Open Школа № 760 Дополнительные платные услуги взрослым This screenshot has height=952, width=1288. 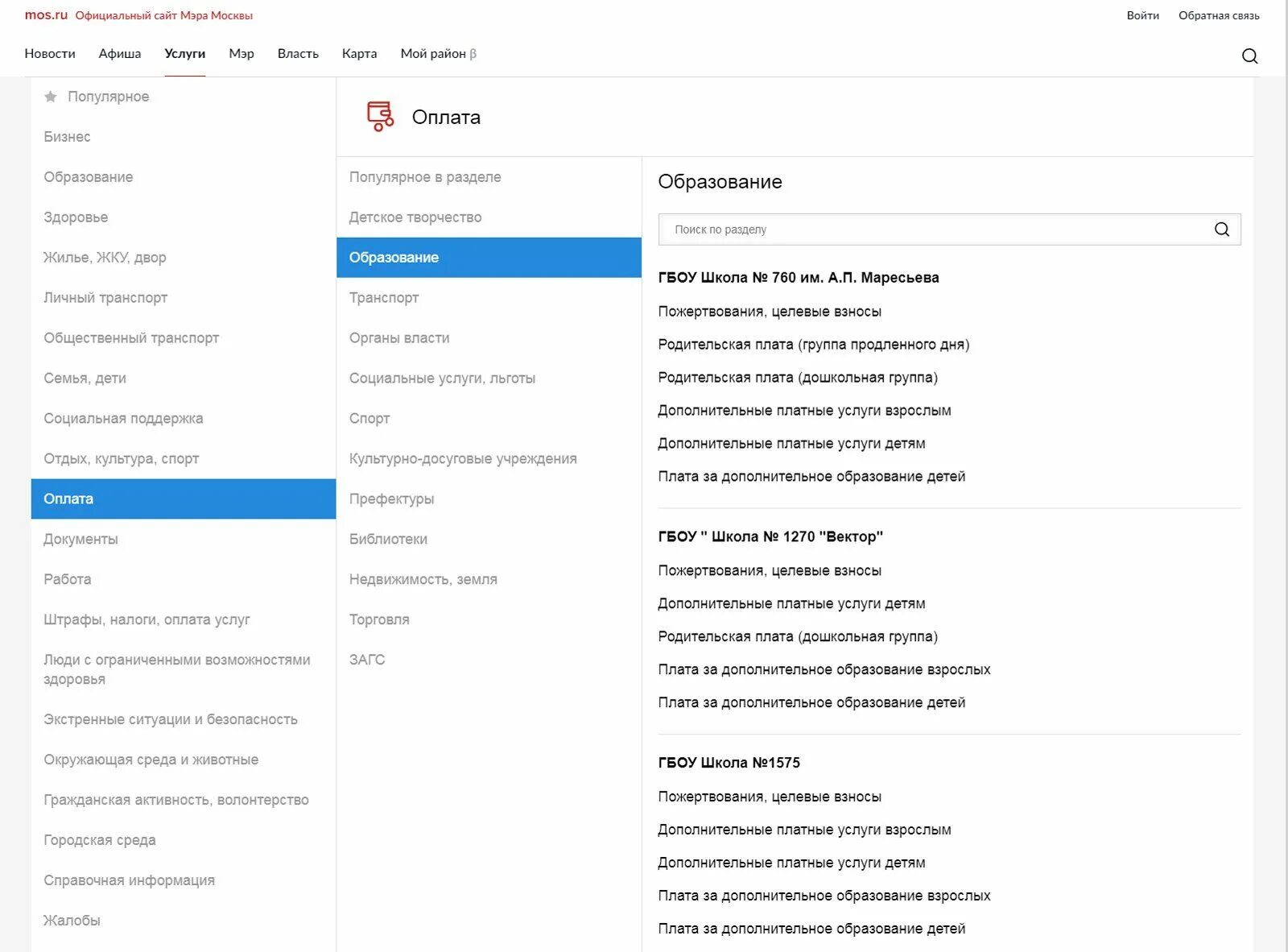click(804, 411)
